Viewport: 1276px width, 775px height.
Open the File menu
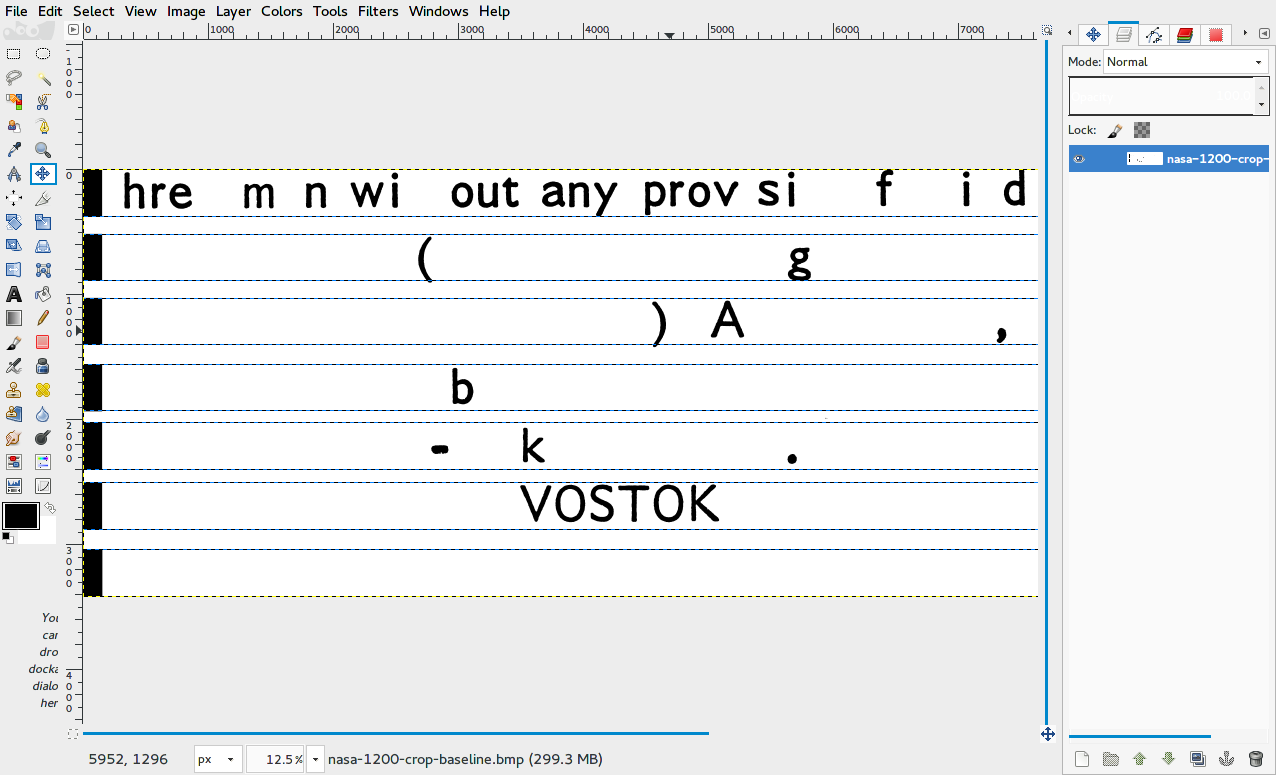click(16, 11)
